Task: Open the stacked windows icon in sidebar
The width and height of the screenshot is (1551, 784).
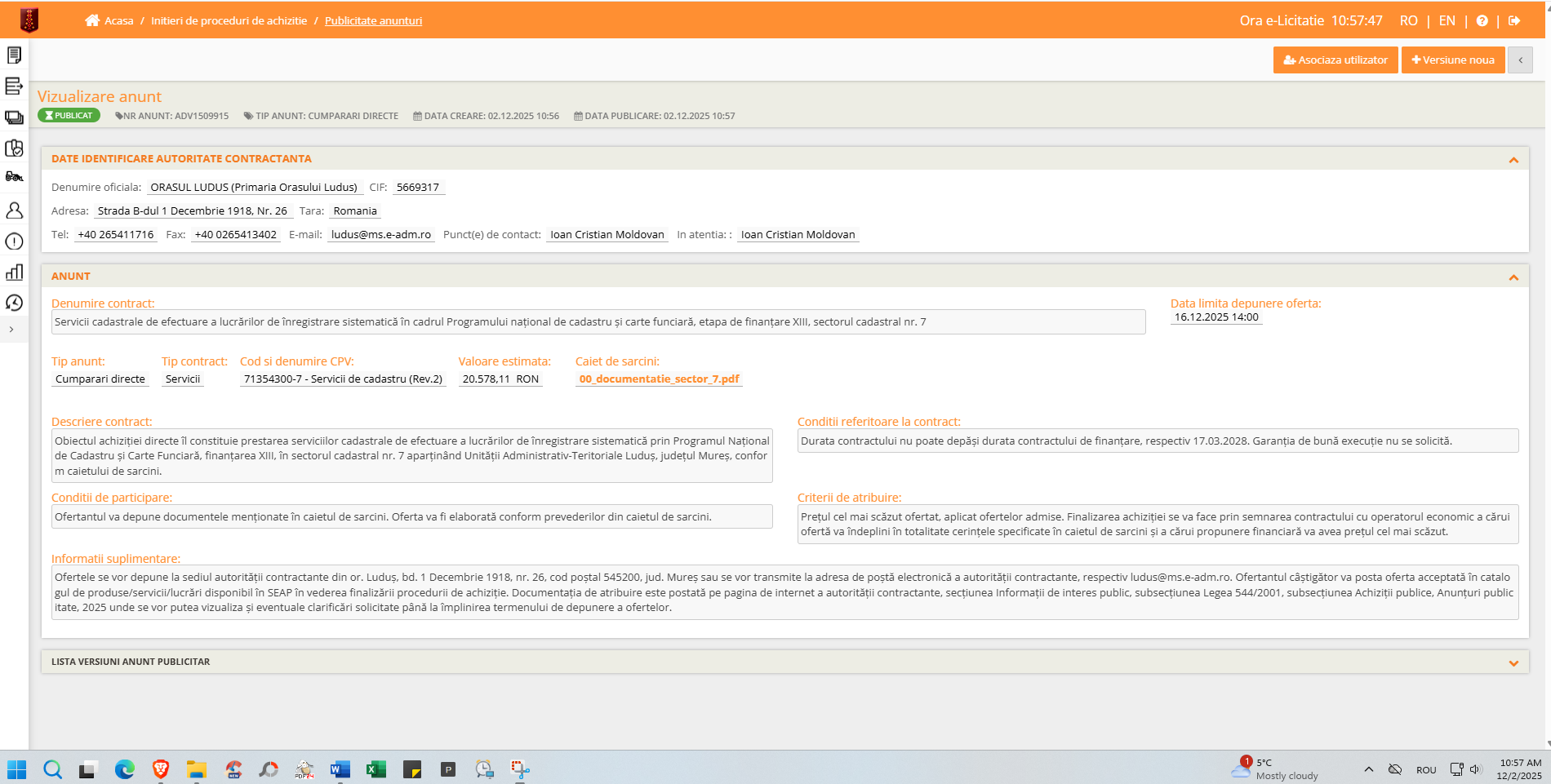Action: click(x=14, y=117)
